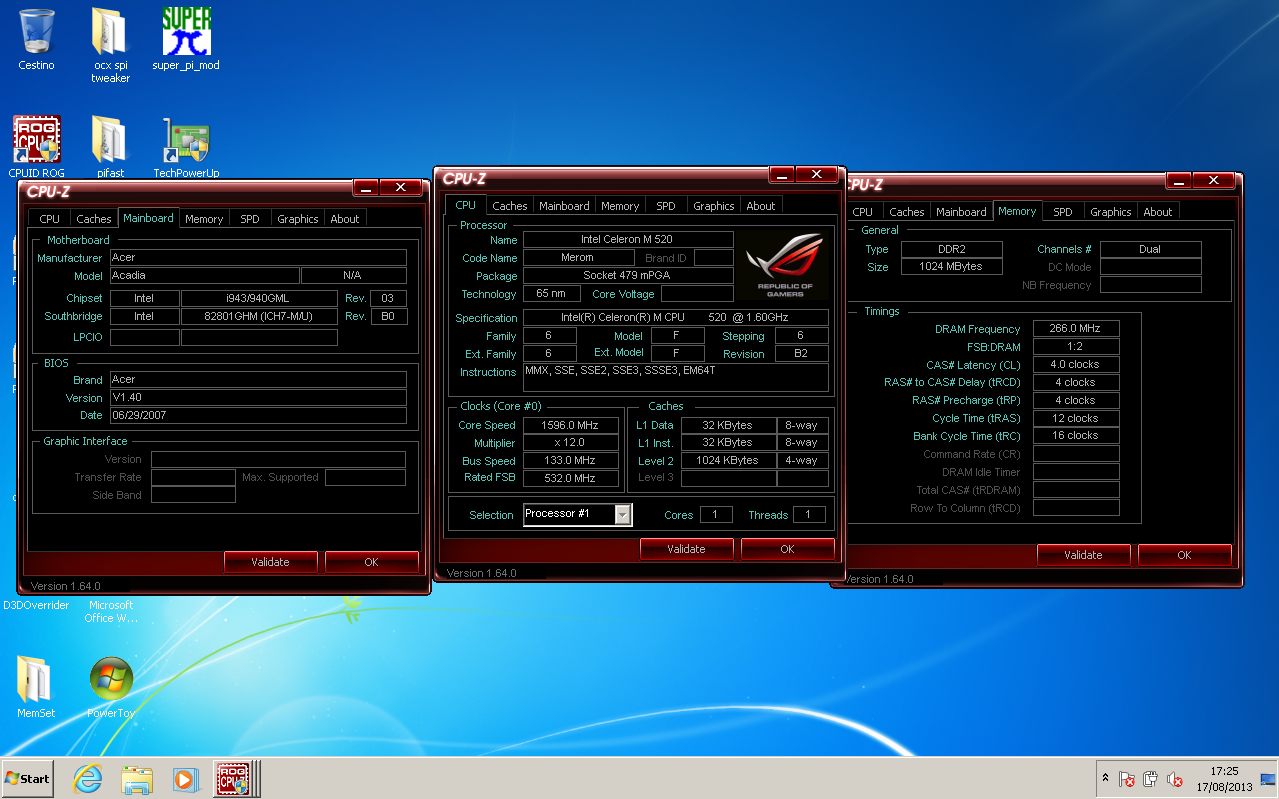Open the Cestino recycle bin icon
Image resolution: width=1279 pixels, height=799 pixels.
37,40
